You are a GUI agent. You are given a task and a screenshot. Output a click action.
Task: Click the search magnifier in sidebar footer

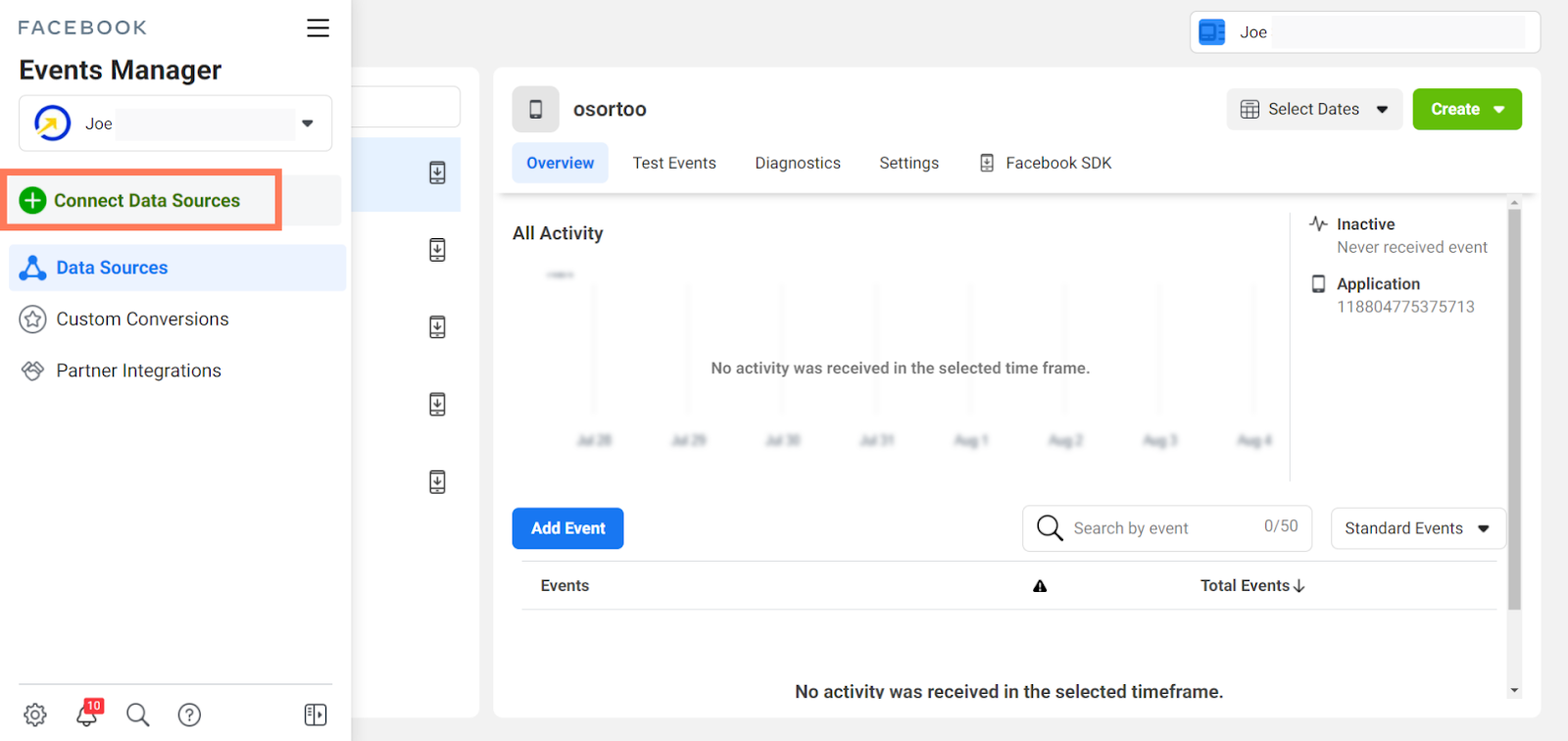138,715
